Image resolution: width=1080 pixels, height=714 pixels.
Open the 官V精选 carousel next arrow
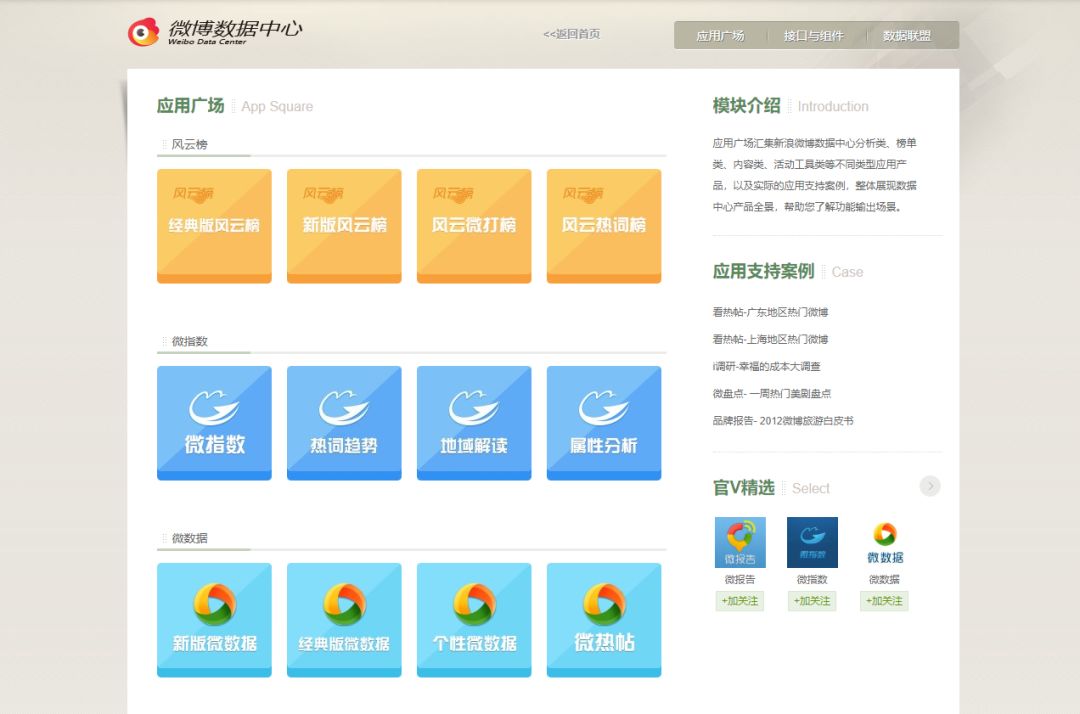point(929,486)
